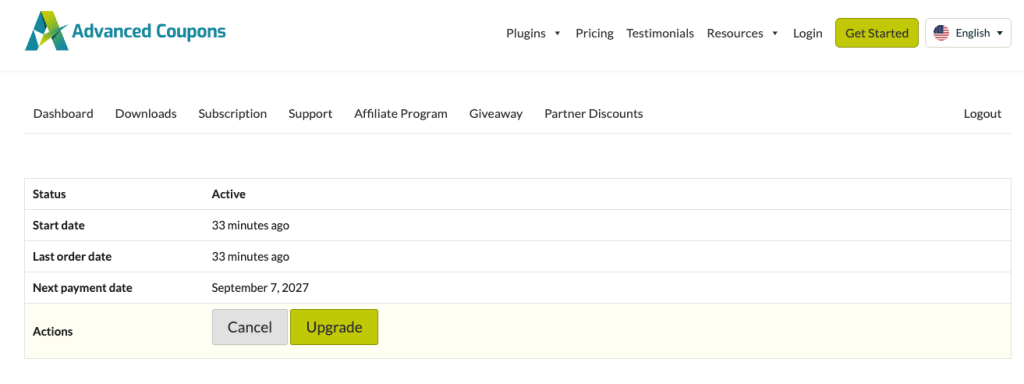Click the Get Started button

tap(876, 33)
